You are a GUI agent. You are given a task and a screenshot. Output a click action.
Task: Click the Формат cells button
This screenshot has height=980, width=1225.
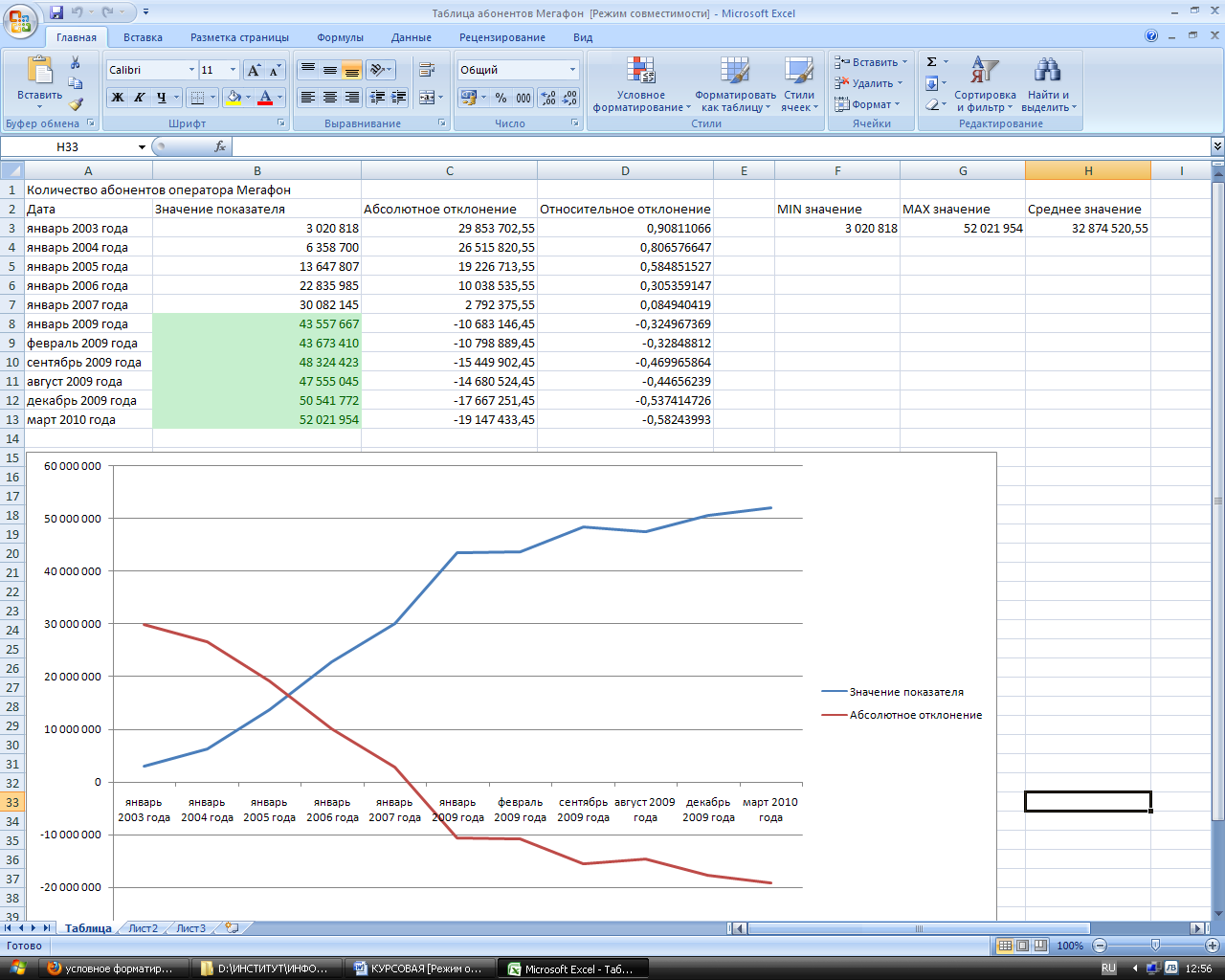pyautogui.click(x=868, y=104)
